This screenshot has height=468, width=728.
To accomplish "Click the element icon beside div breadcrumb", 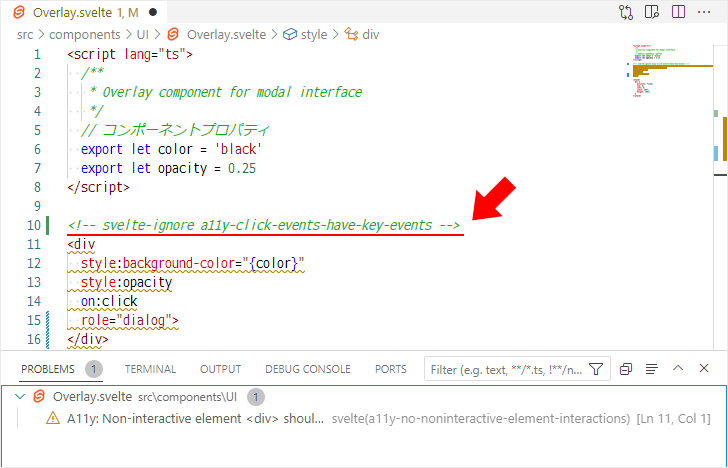I will pyautogui.click(x=351, y=35).
